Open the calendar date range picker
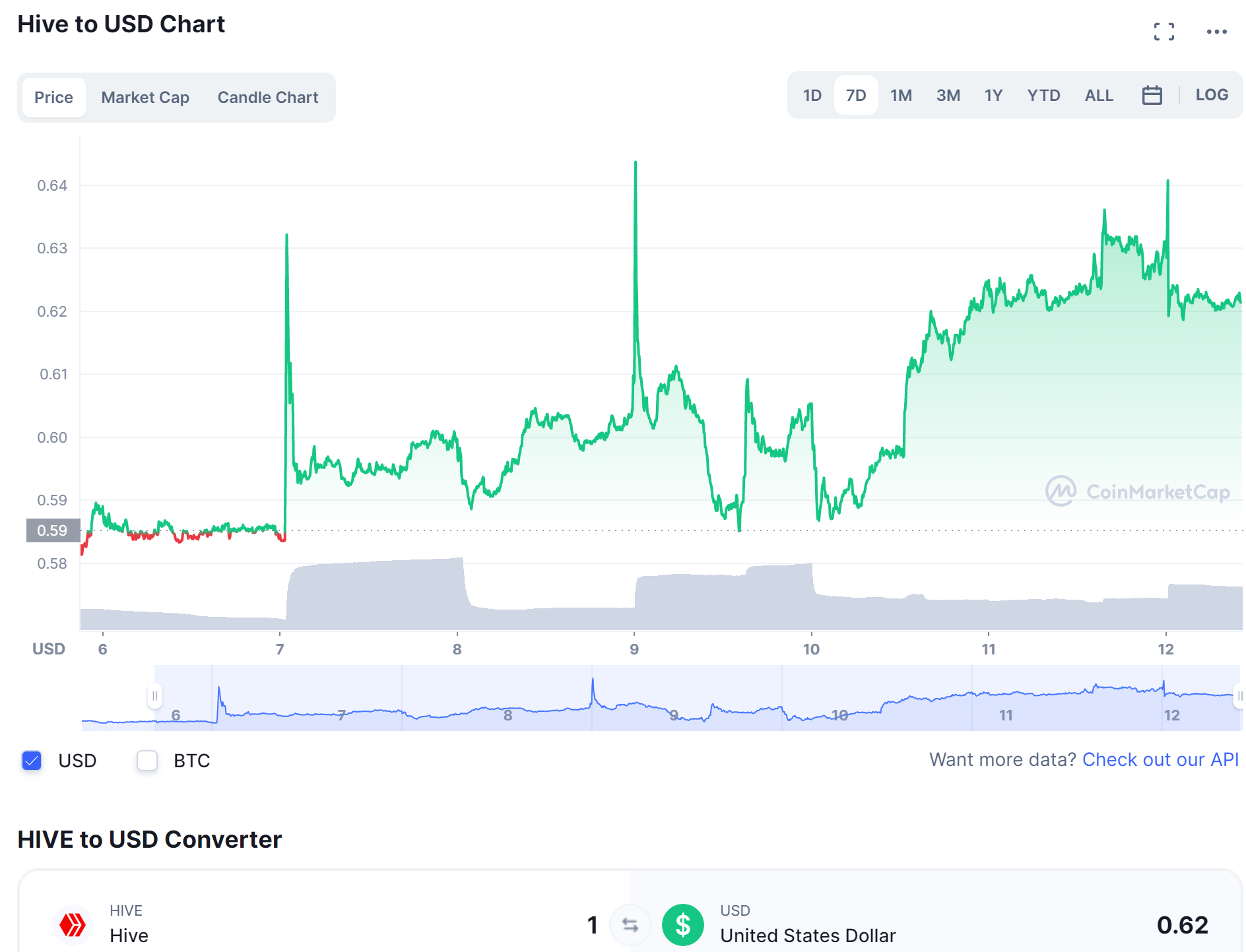 pyautogui.click(x=1152, y=95)
